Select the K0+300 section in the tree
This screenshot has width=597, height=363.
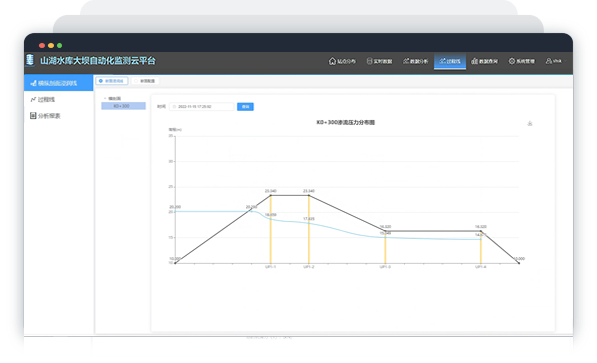[123, 106]
